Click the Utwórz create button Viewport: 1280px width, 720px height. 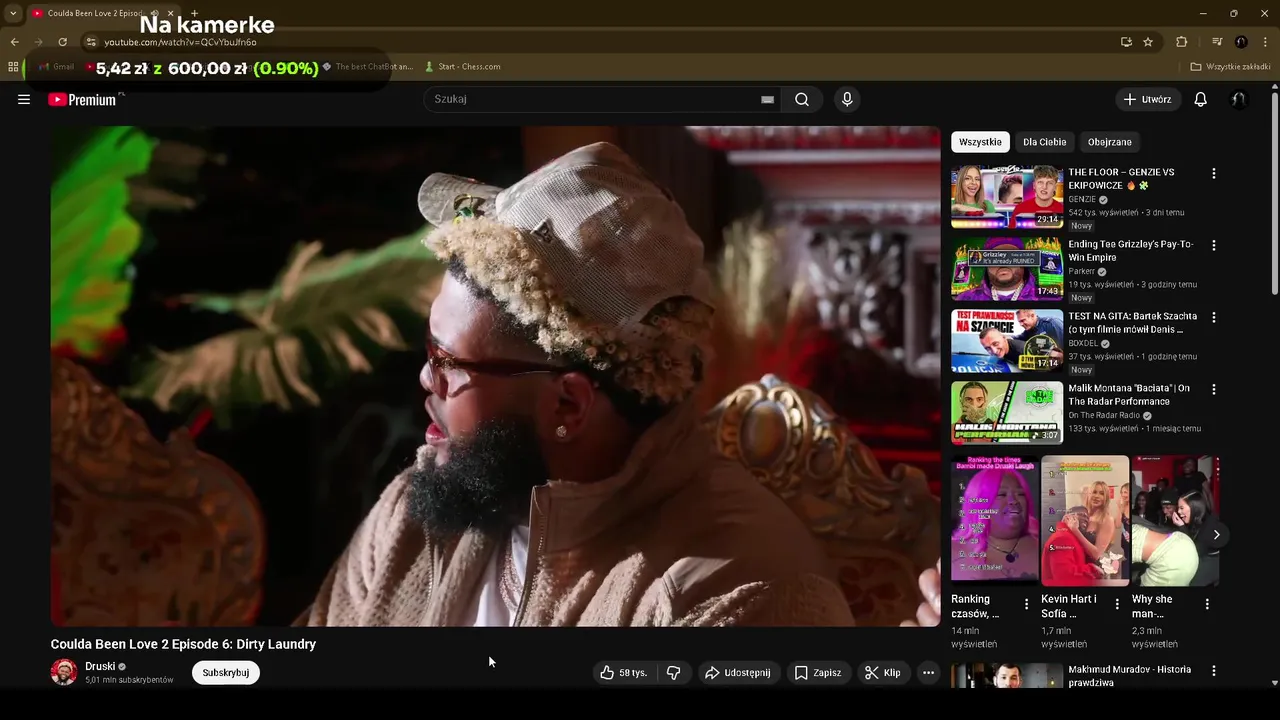[x=1147, y=99]
